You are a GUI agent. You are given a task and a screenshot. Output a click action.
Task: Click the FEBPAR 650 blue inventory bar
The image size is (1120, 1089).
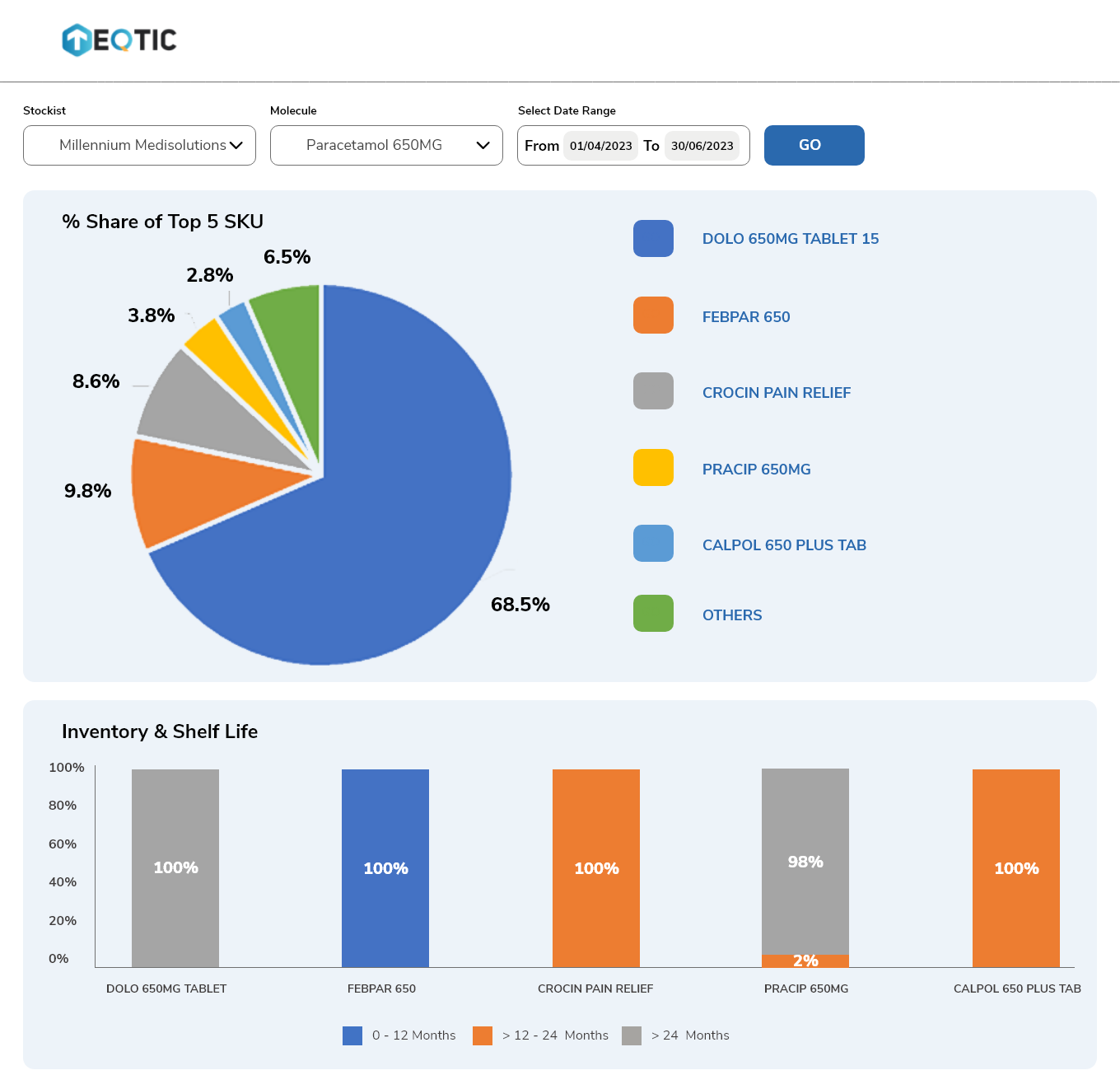pyautogui.click(x=385, y=867)
